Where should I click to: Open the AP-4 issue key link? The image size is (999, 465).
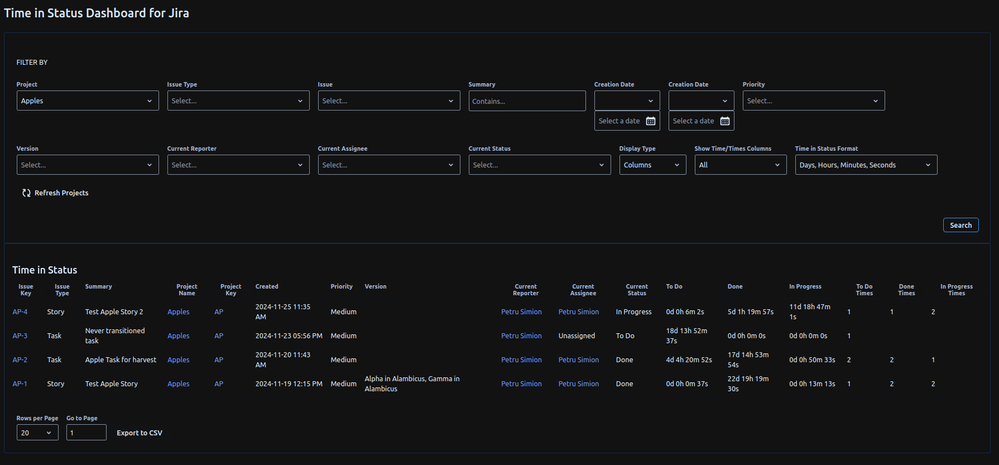coord(20,312)
